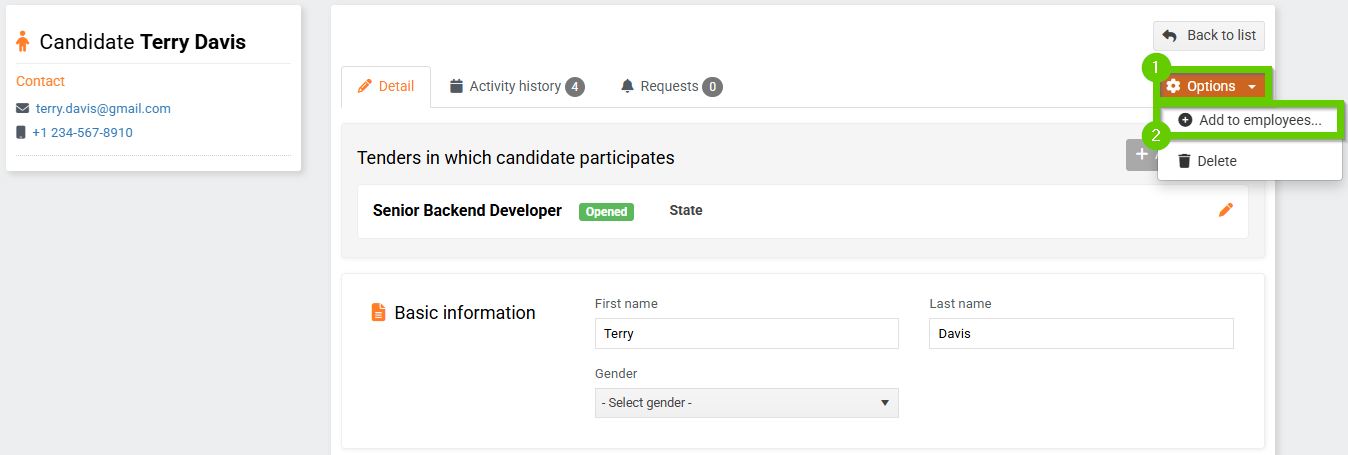1348x455 pixels.
Task: Click the envelope icon beside the email
Action: pos(23,108)
